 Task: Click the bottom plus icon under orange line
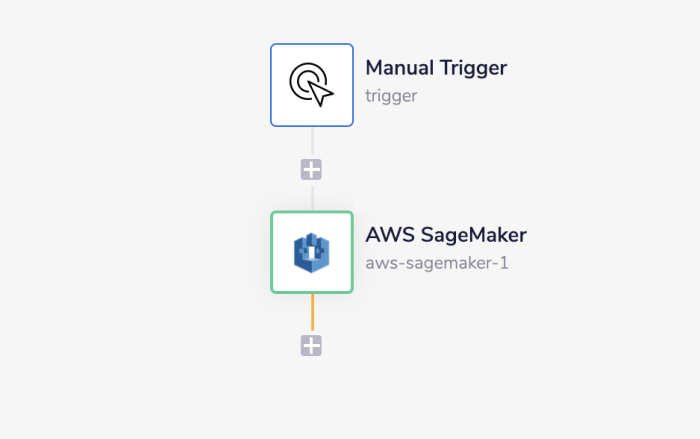tap(311, 346)
